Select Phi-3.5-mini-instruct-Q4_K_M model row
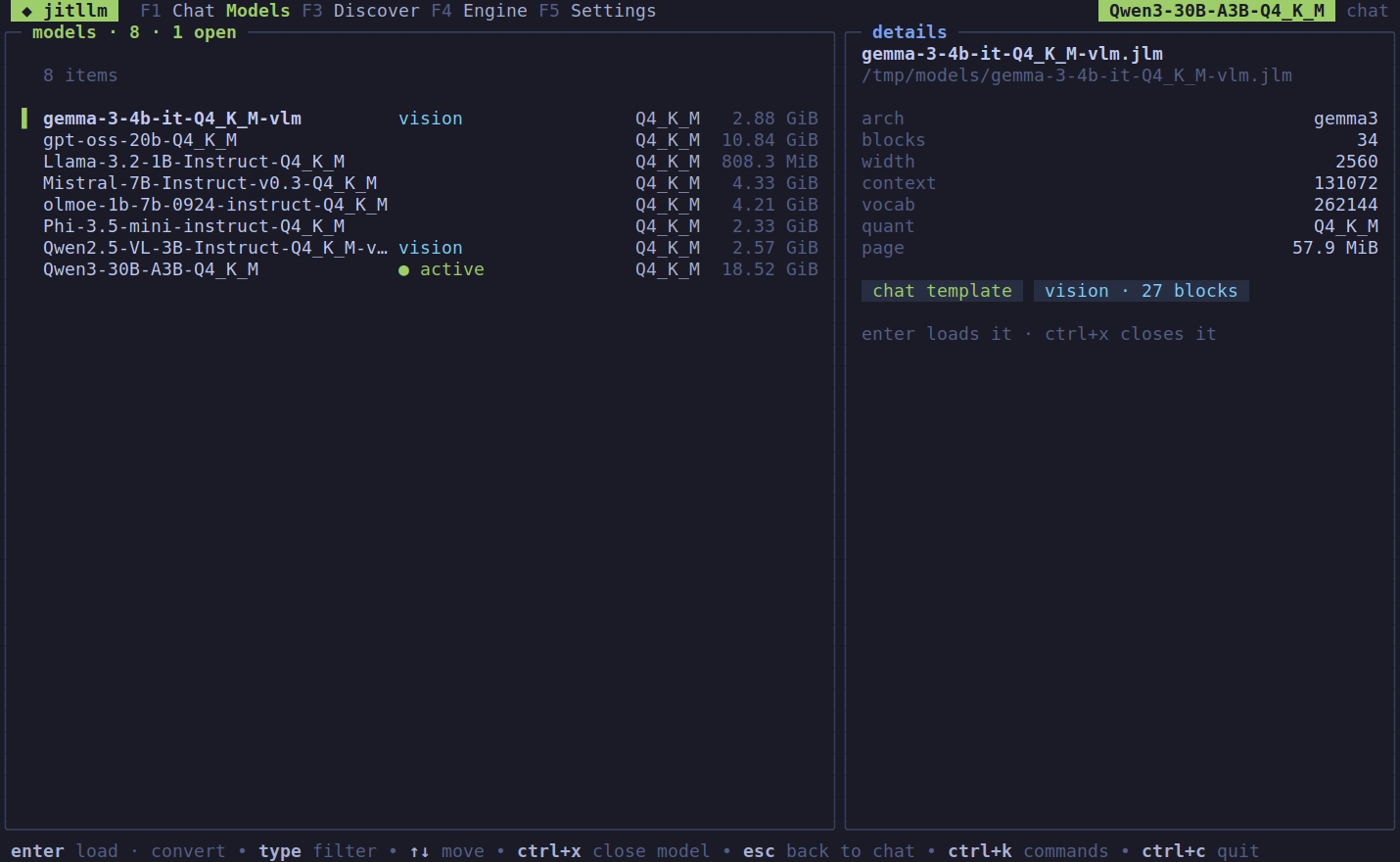 coord(420,226)
